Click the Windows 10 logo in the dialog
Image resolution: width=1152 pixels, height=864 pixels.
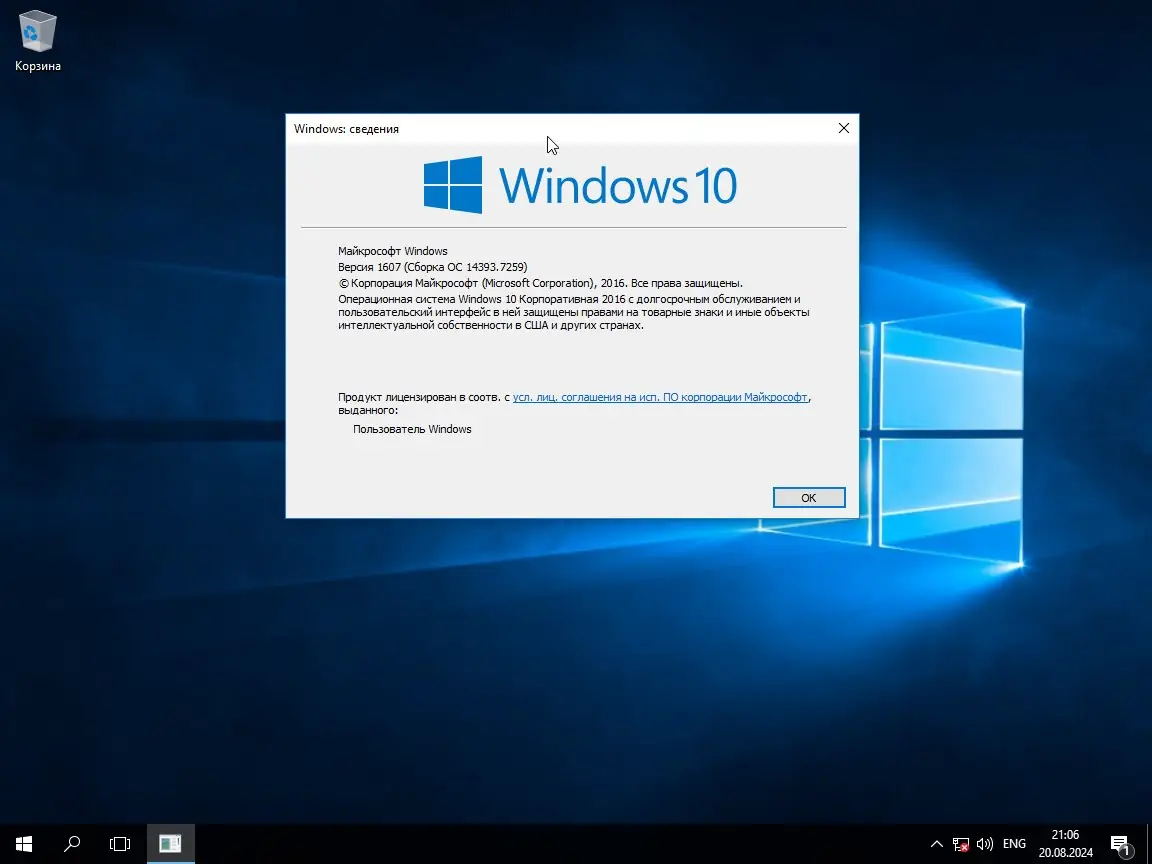pyautogui.click(x=580, y=185)
